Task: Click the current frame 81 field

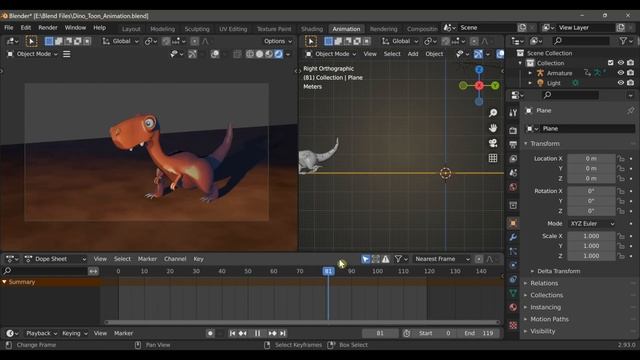Action: (380, 333)
